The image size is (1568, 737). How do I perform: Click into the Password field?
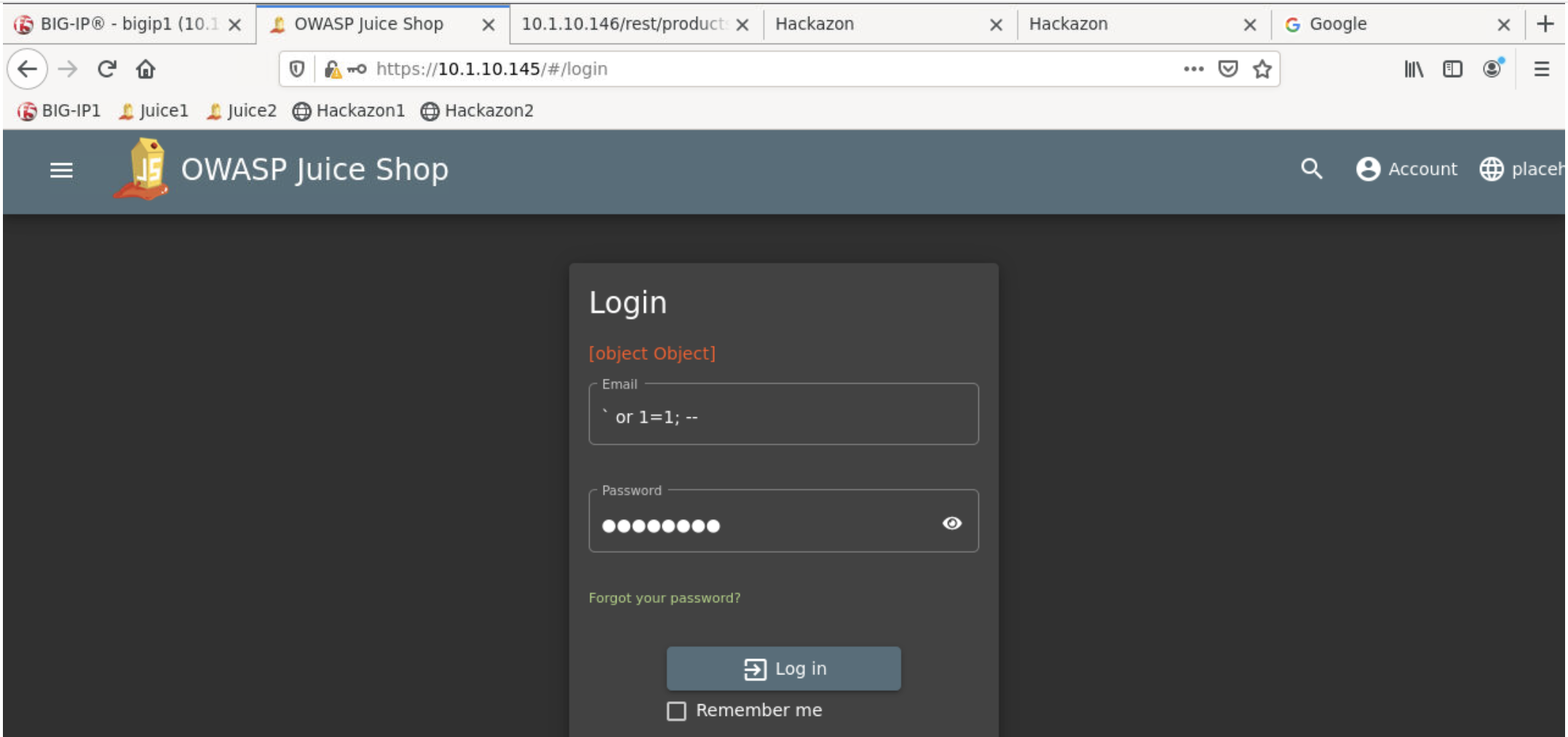(783, 521)
